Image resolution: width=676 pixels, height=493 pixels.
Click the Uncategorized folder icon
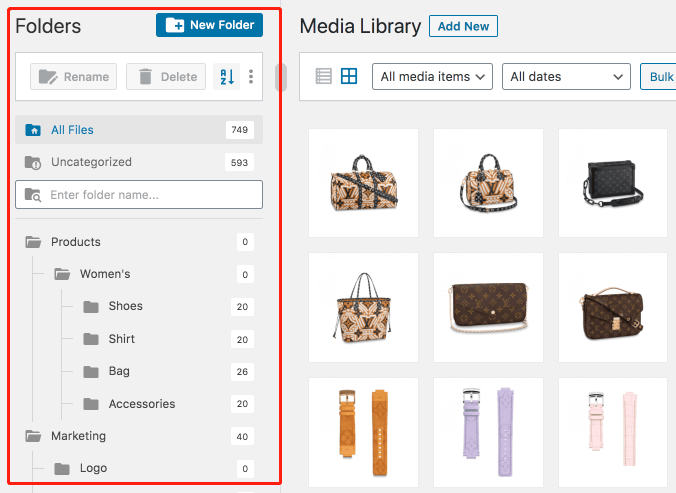33,162
